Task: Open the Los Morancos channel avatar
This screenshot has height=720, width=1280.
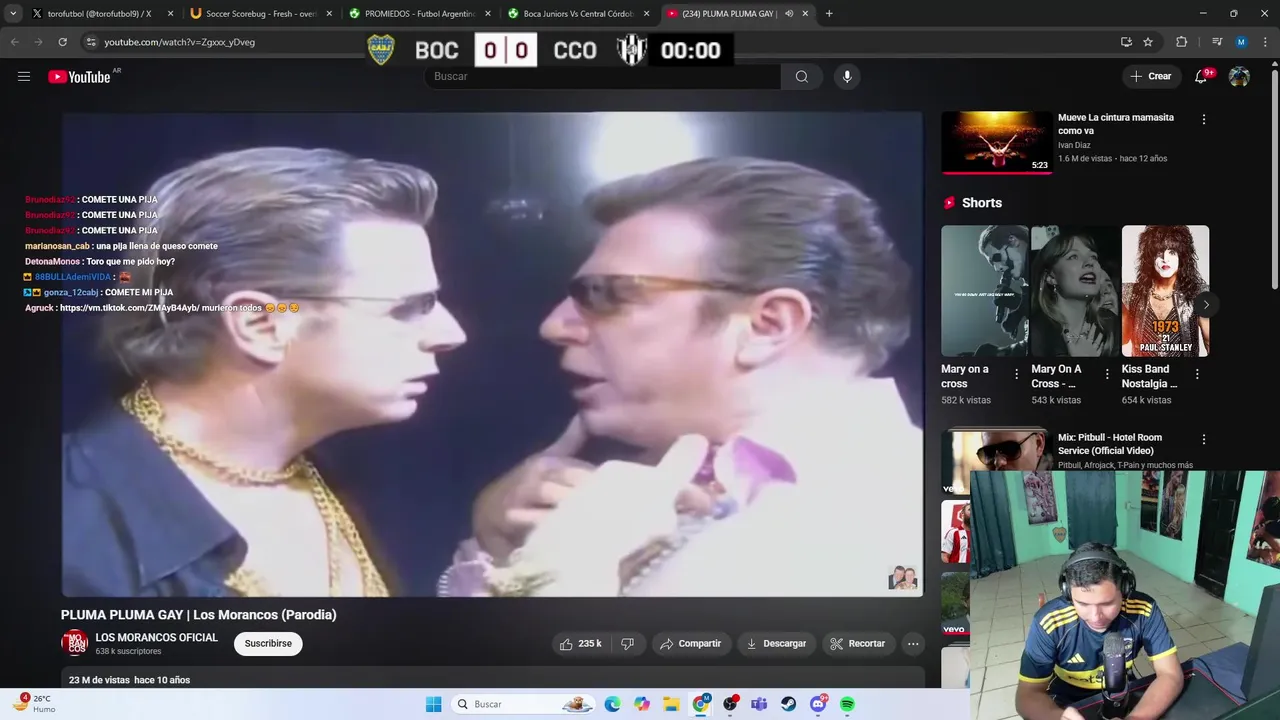Action: pyautogui.click(x=74, y=643)
